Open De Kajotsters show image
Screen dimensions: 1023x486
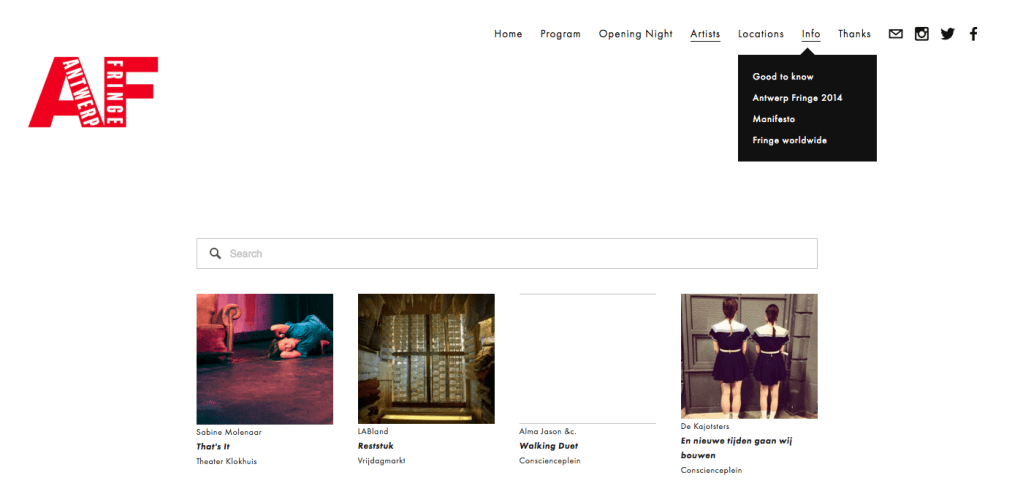tap(749, 355)
